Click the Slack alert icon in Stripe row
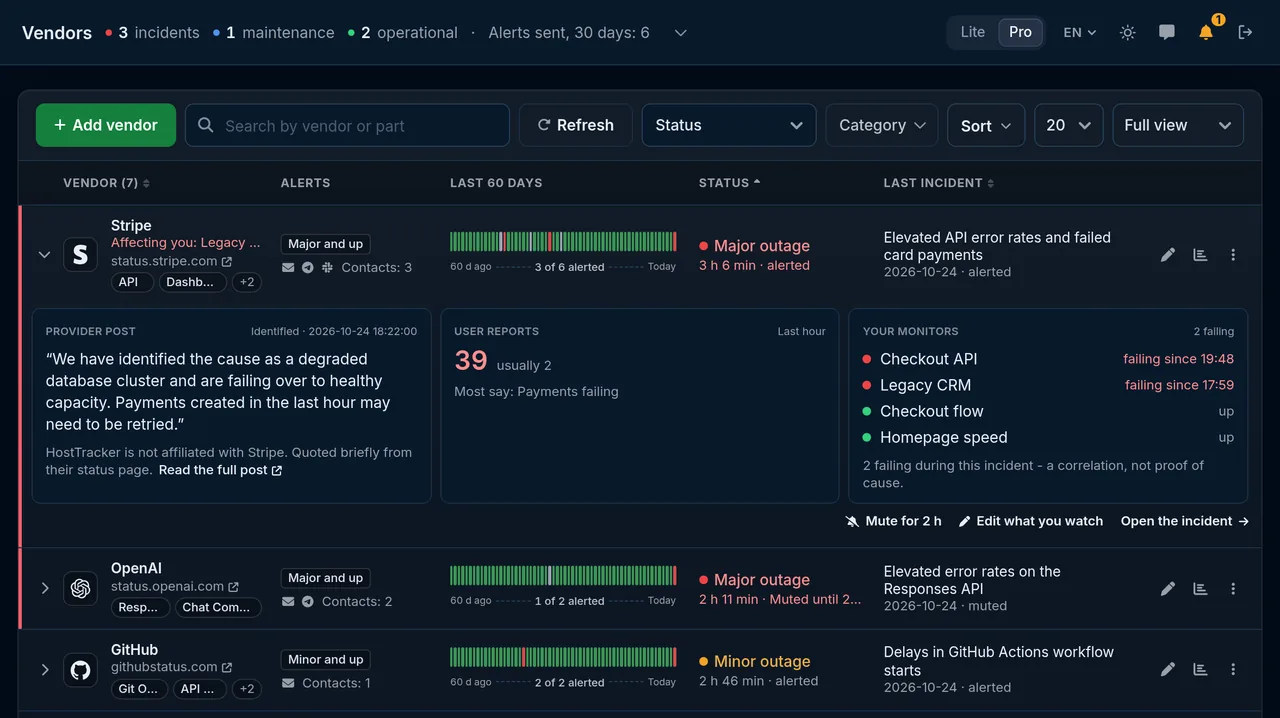1280x718 pixels. pos(327,268)
